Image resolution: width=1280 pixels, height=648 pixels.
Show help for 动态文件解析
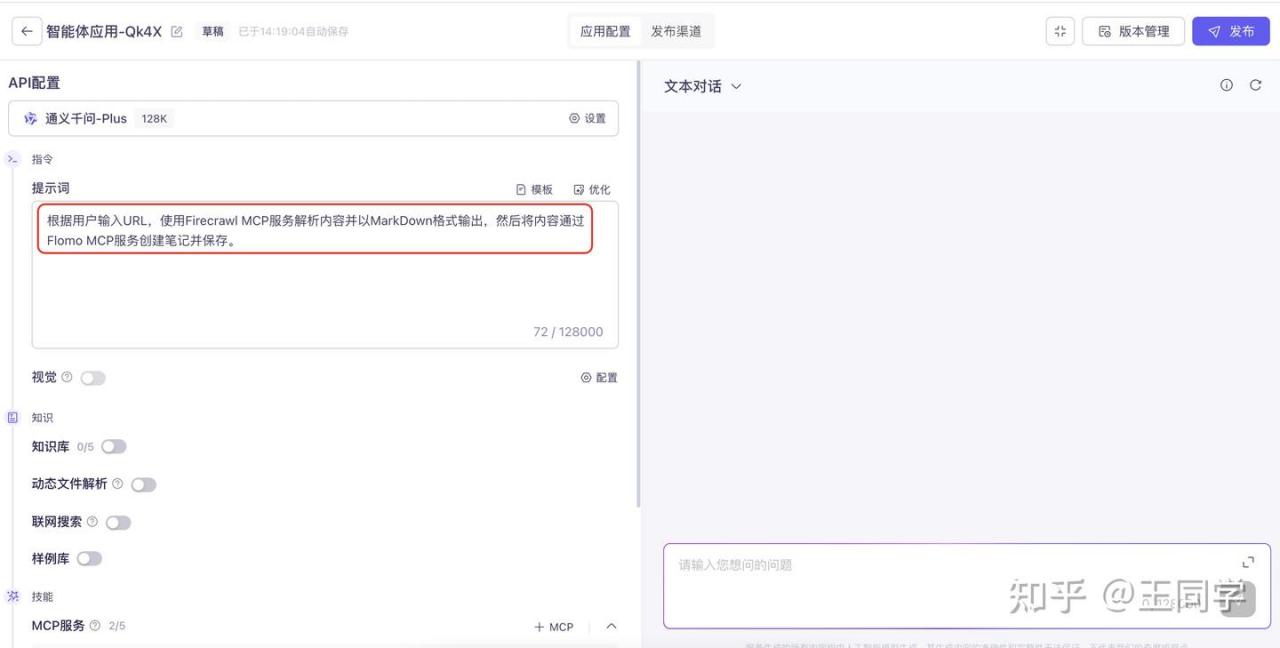[118, 484]
